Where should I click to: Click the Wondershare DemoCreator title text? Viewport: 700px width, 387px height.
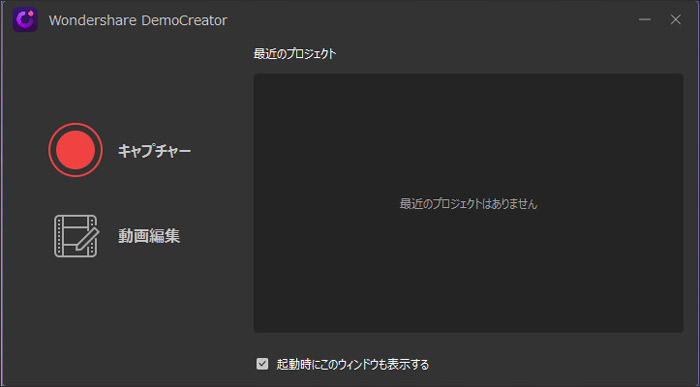(138, 20)
